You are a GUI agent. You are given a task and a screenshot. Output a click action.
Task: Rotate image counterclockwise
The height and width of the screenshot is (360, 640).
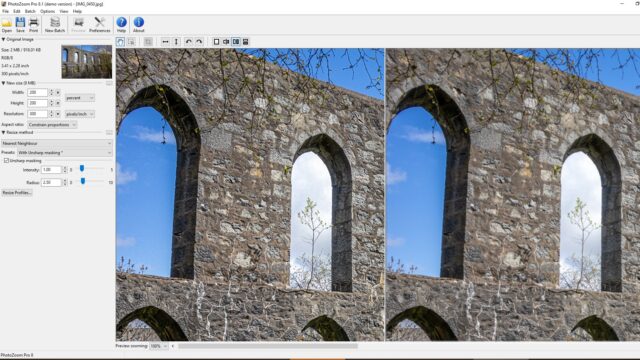tap(188, 42)
